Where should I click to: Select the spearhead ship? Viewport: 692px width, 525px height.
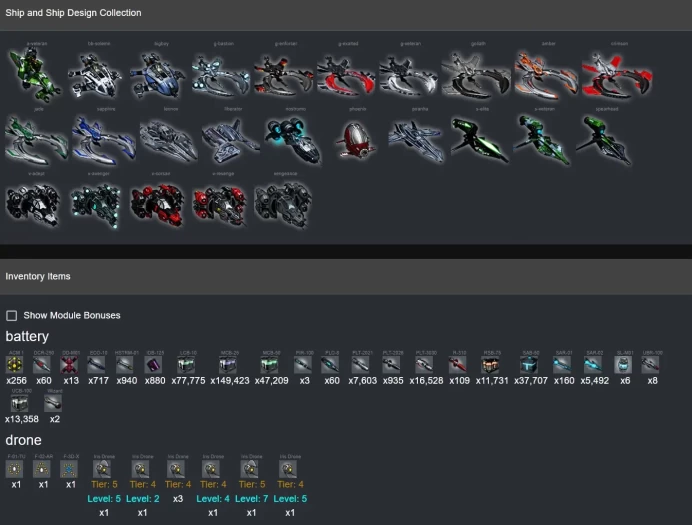pos(604,139)
